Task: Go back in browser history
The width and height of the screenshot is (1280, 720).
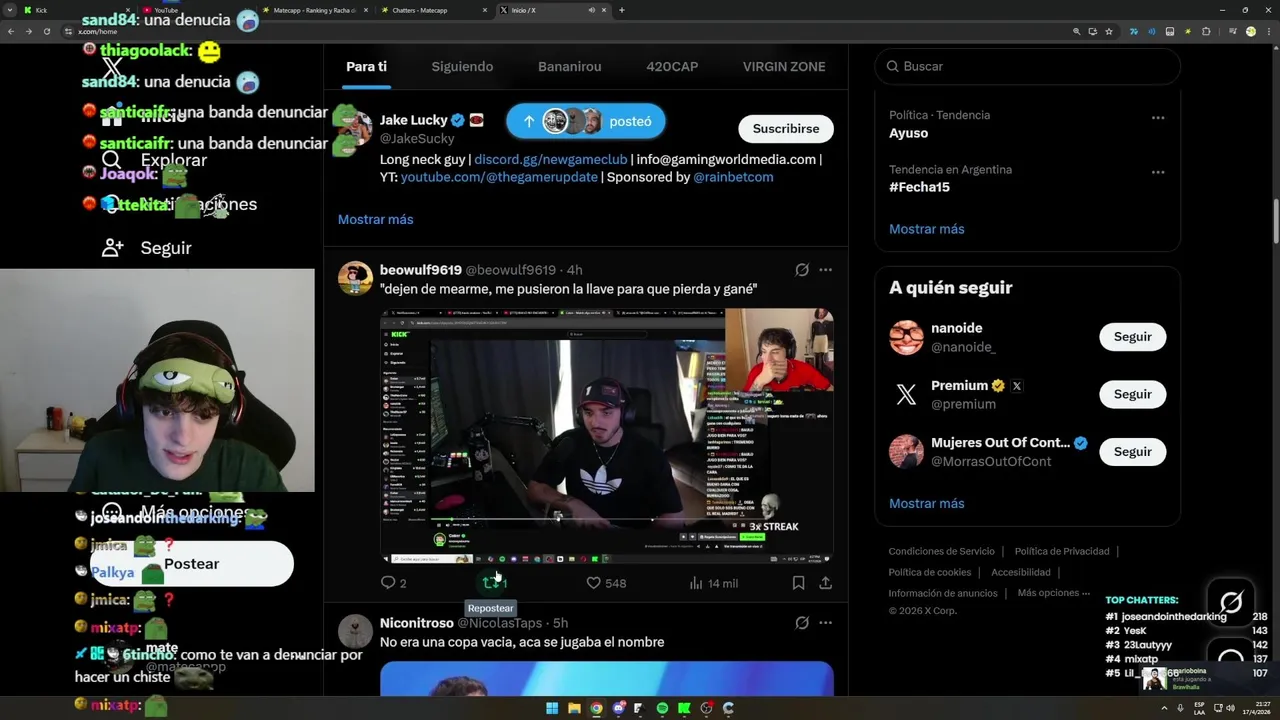Action: pos(11,32)
